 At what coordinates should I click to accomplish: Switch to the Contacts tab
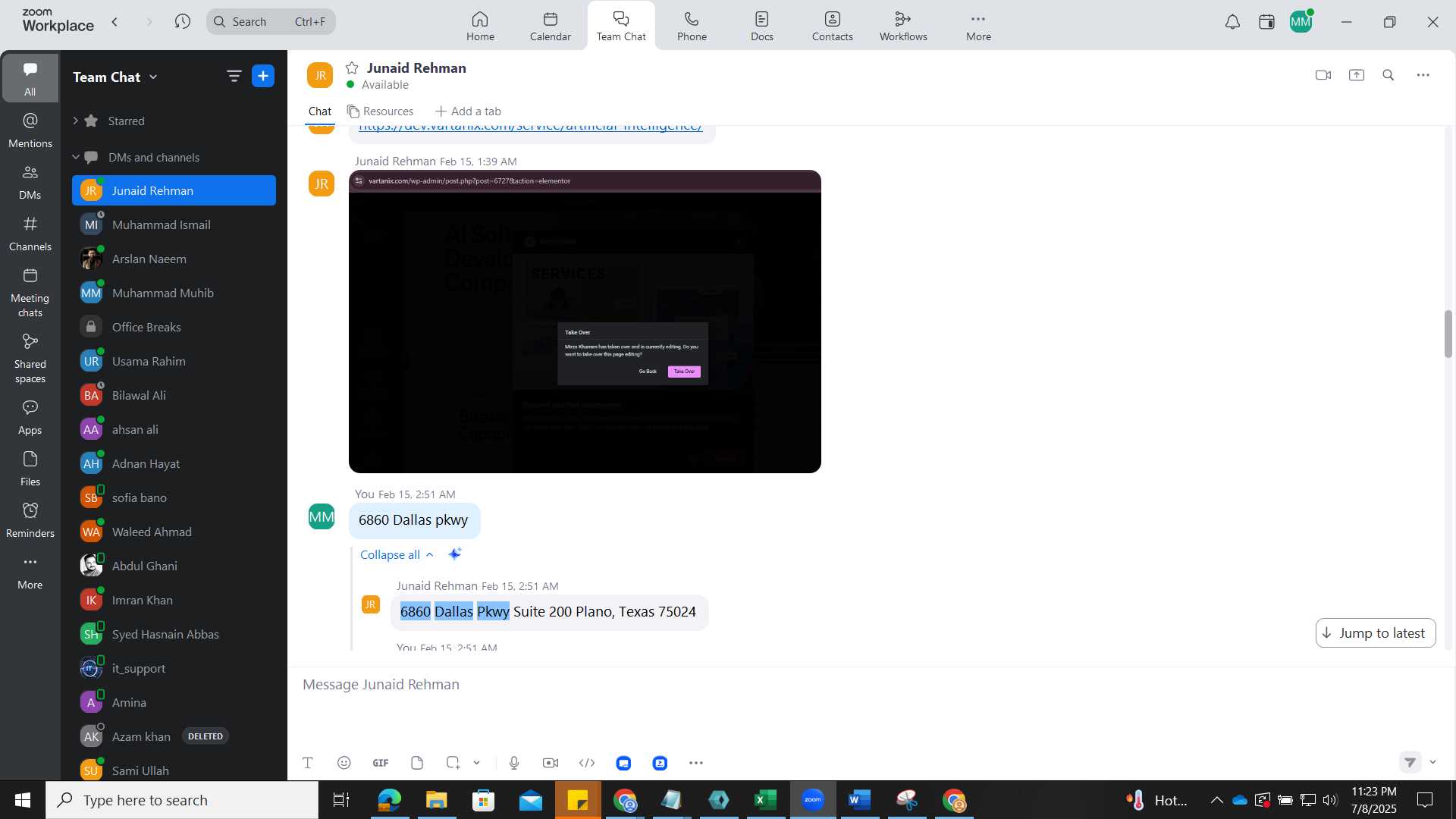point(833,26)
